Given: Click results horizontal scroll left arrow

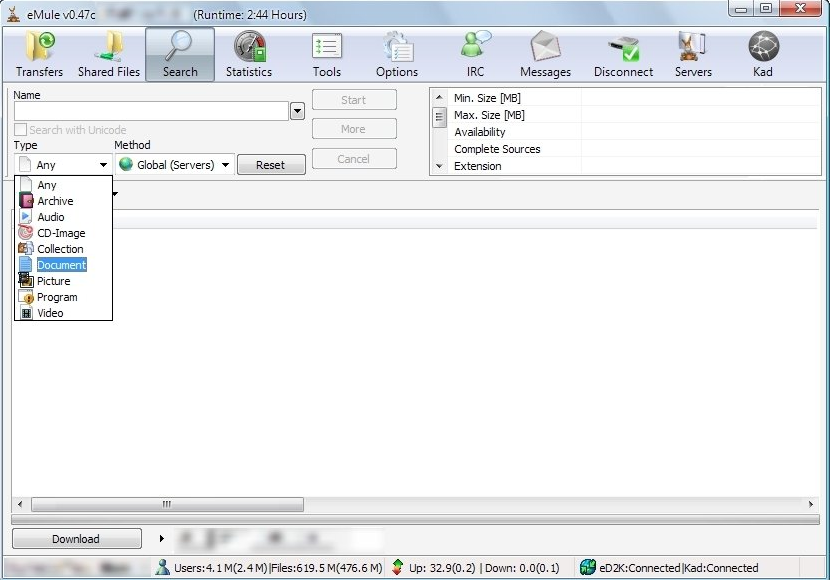Looking at the screenshot, I should point(20,504).
